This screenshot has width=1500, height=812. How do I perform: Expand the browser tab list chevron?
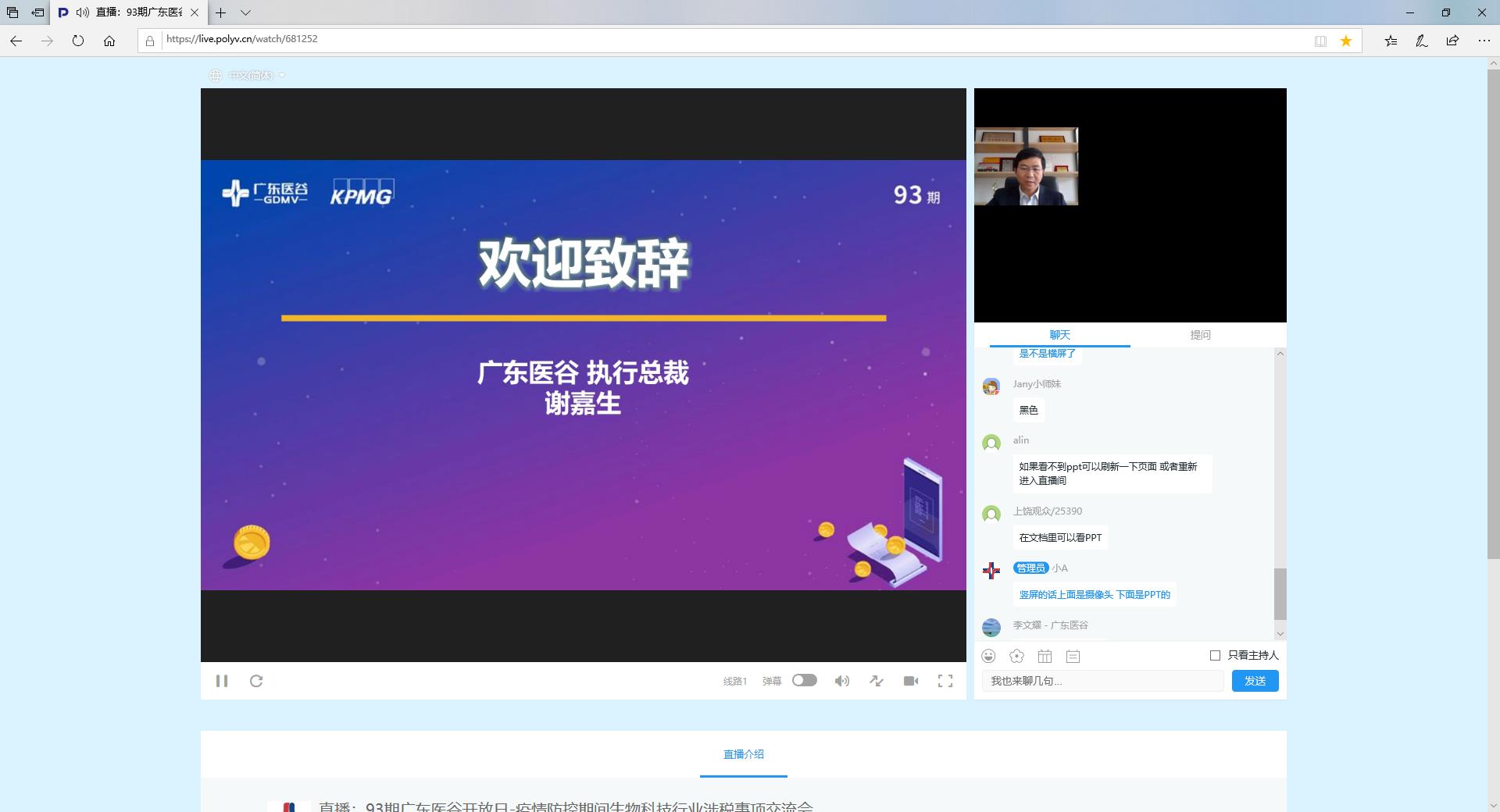[x=245, y=12]
